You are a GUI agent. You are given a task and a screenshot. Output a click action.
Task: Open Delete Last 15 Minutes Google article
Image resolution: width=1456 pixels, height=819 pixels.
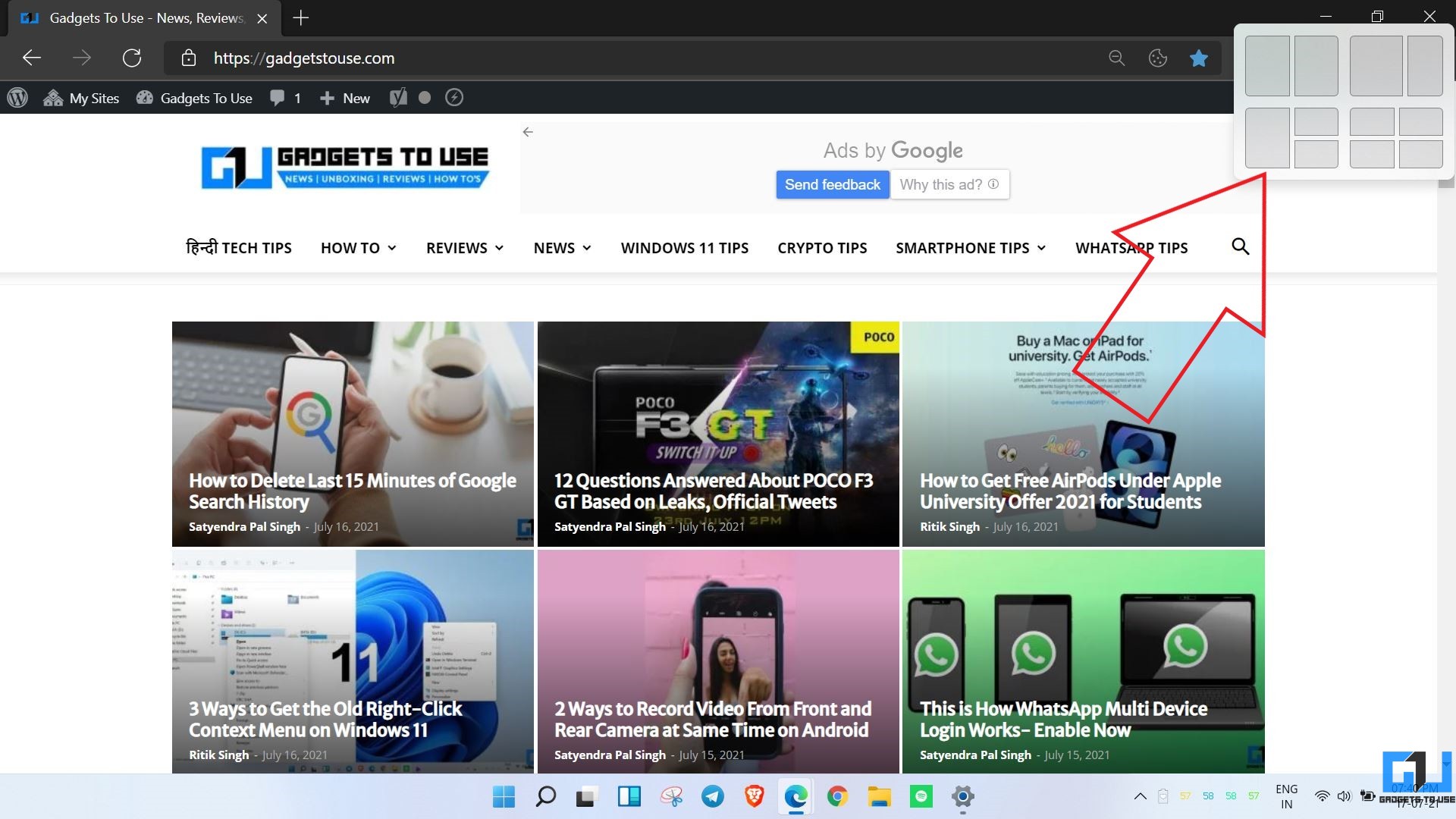click(x=352, y=491)
